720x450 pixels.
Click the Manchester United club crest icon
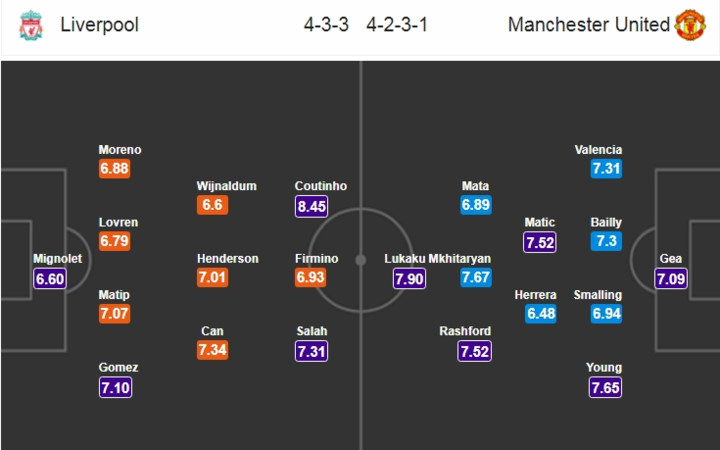coord(690,25)
